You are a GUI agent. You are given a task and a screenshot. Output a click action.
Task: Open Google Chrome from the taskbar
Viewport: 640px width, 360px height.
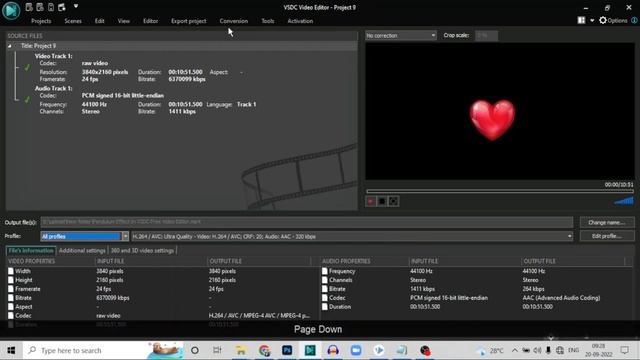264,350
